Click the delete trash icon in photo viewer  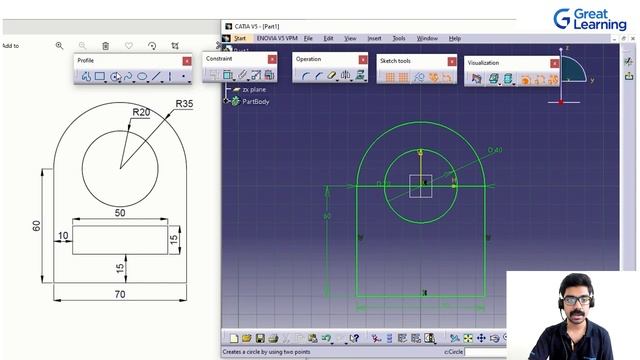click(105, 46)
